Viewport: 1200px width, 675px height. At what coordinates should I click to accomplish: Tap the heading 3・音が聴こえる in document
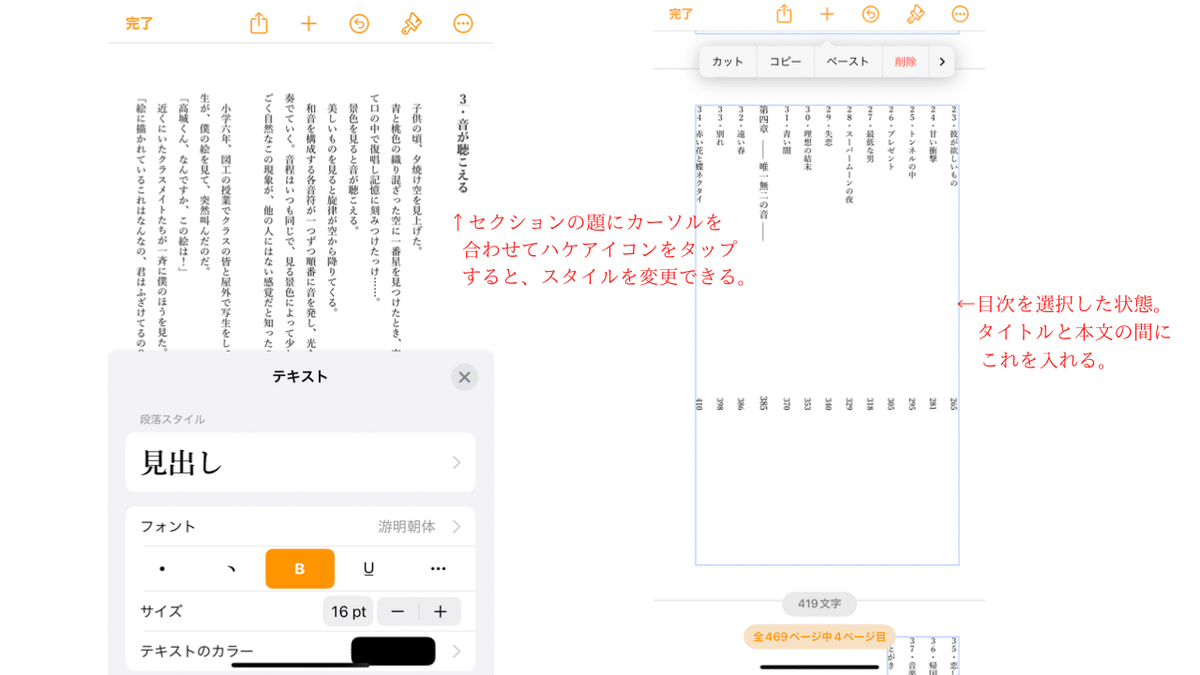(x=463, y=143)
